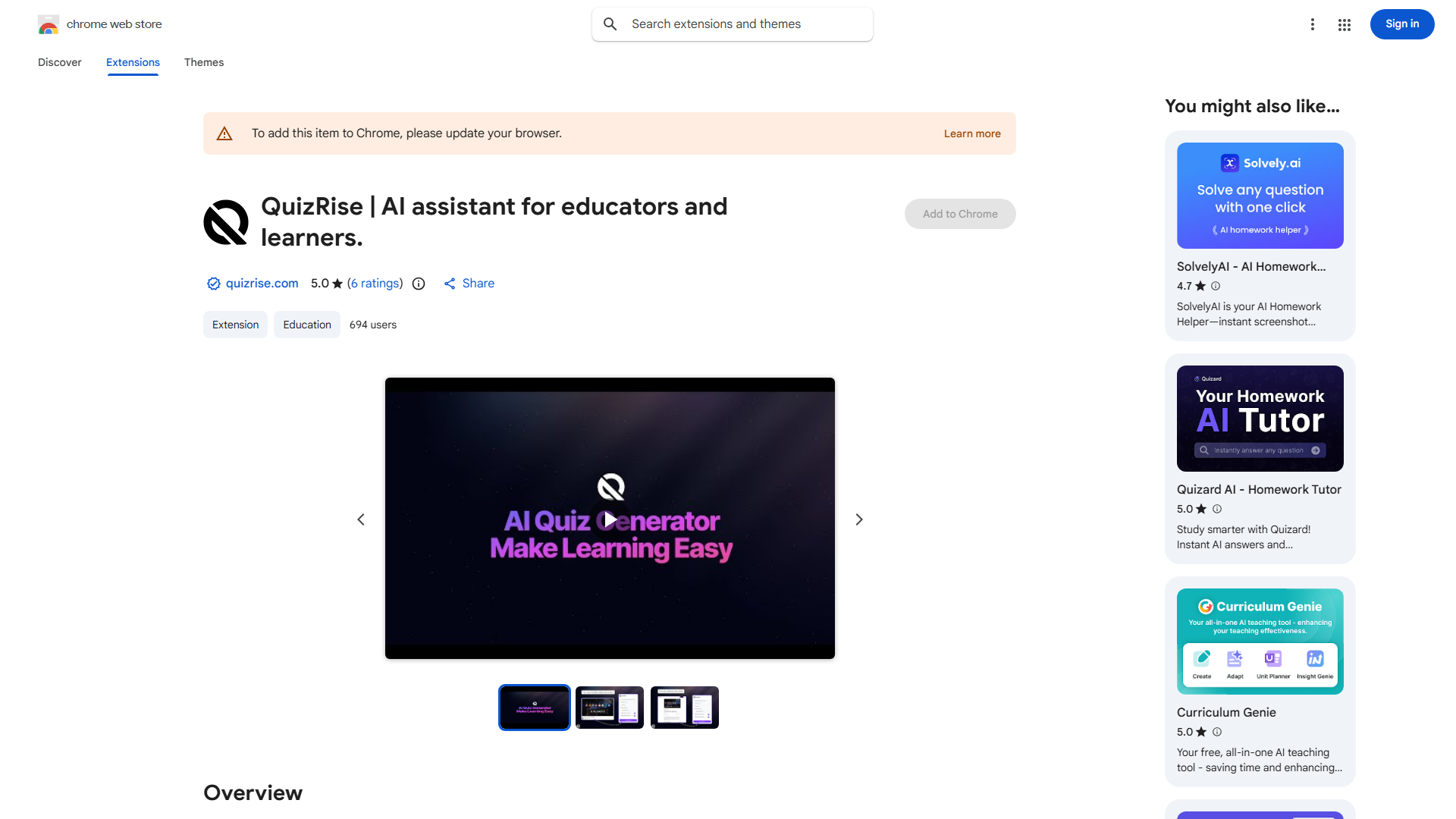Open the Google apps grid icon
The height and width of the screenshot is (819, 1456).
pos(1345,24)
